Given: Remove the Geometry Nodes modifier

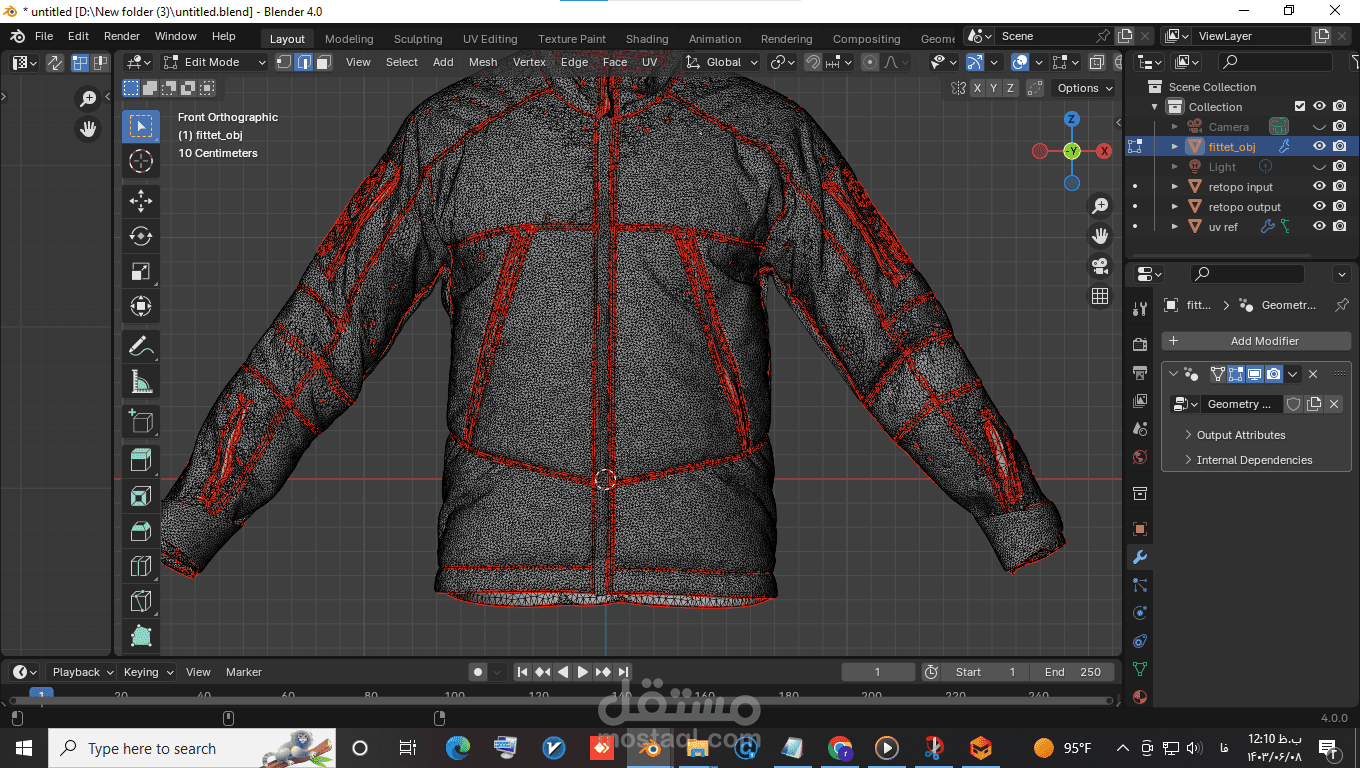Looking at the screenshot, I should 1313,374.
